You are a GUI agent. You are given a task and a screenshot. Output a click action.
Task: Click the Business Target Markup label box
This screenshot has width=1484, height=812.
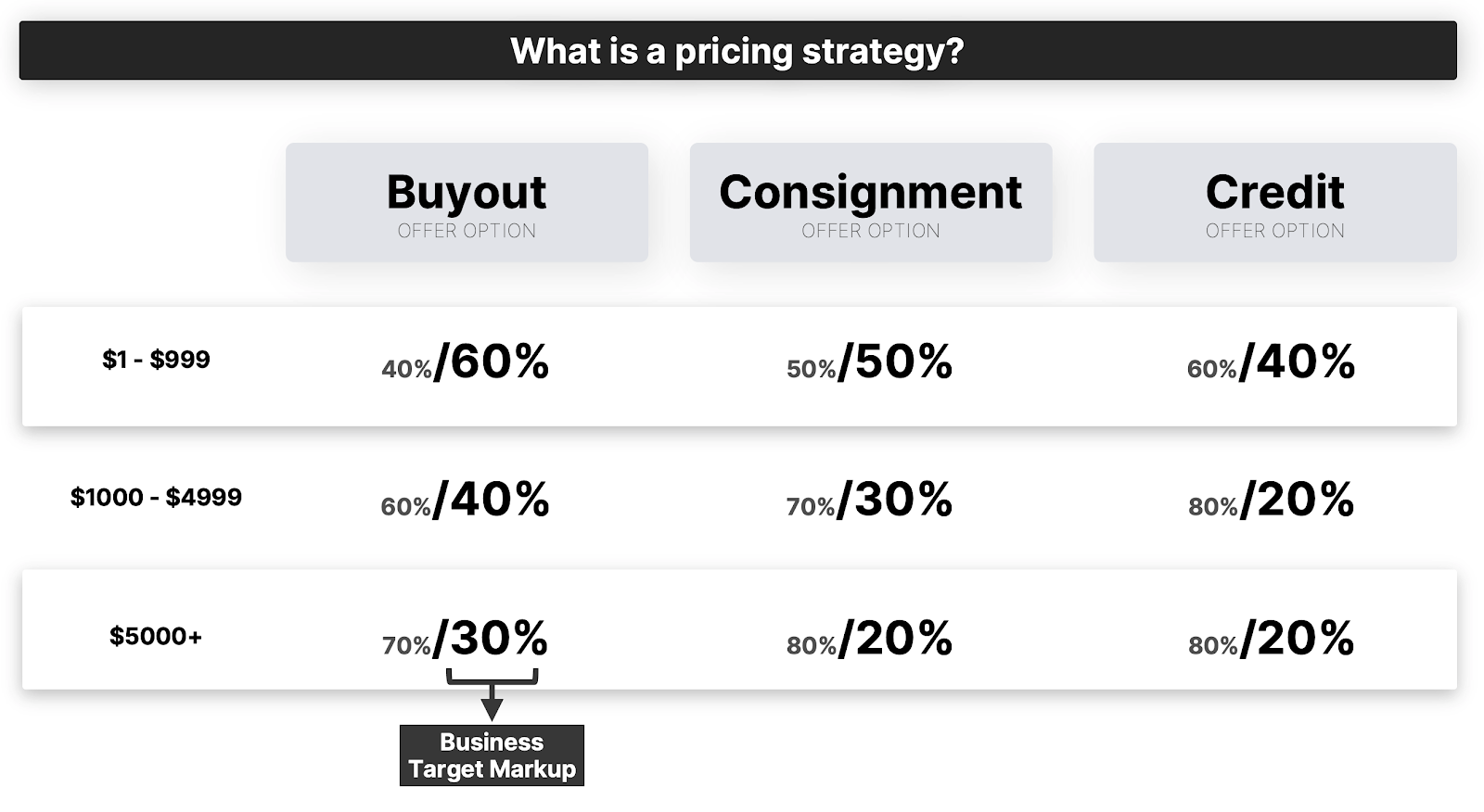(492, 755)
